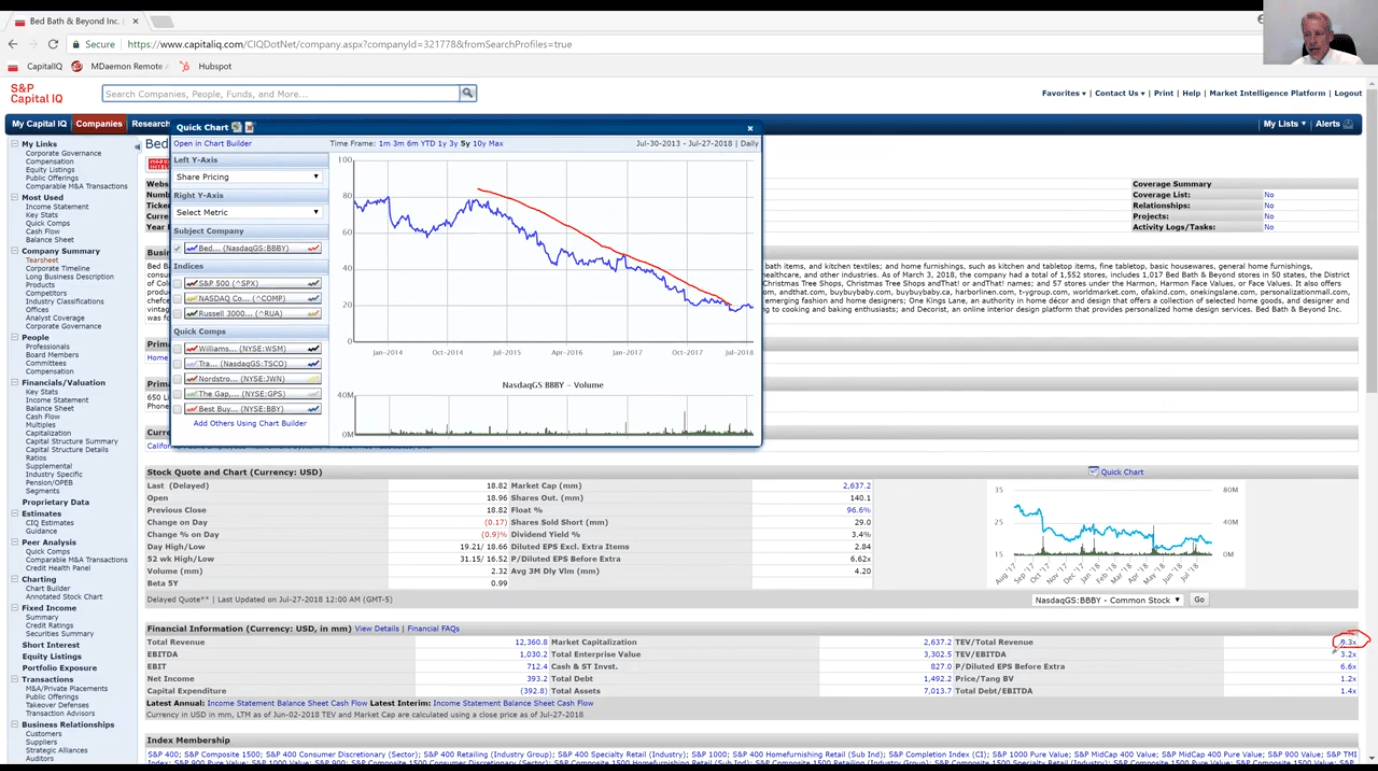Close the Quick Chart popup

pyautogui.click(x=750, y=128)
